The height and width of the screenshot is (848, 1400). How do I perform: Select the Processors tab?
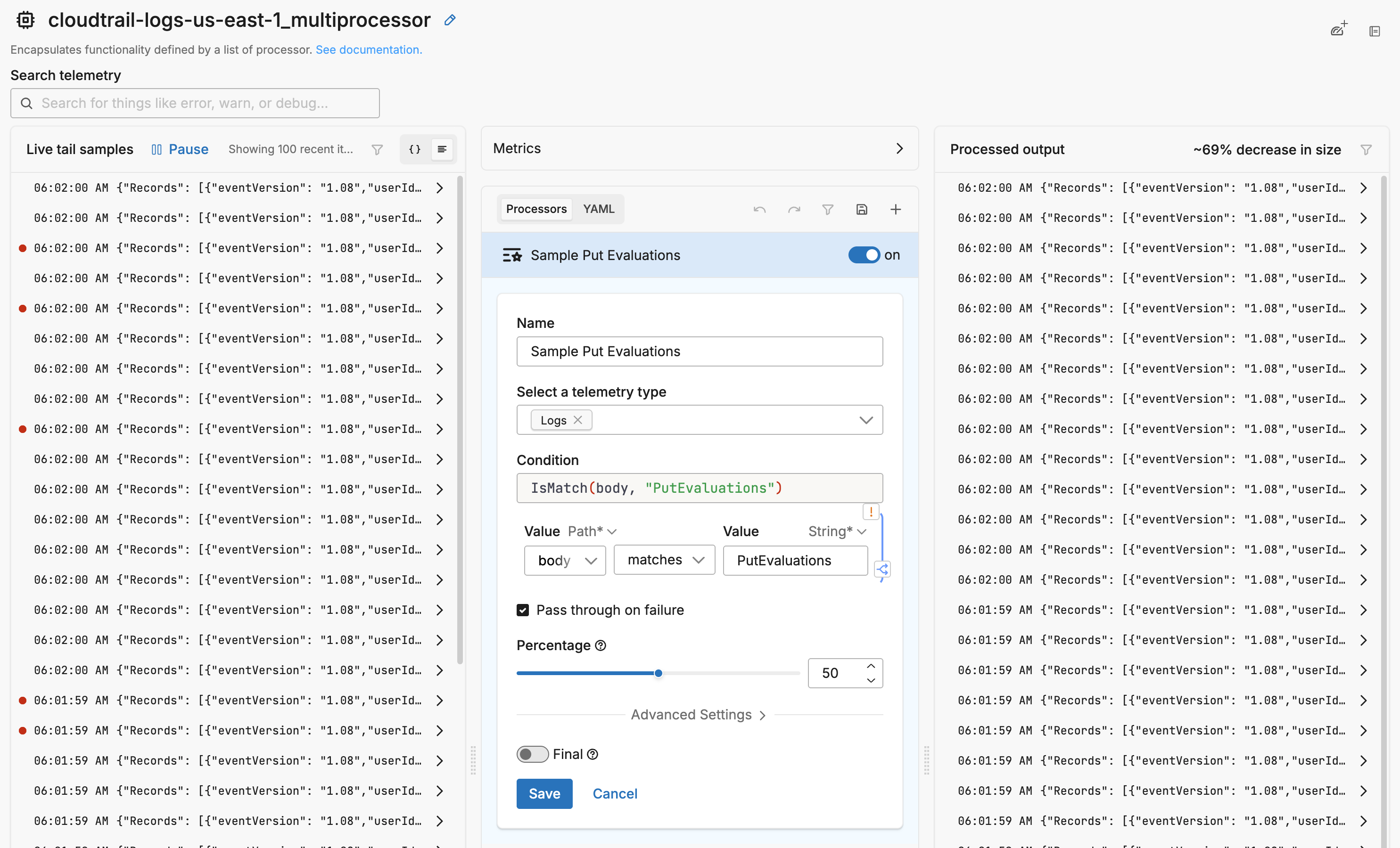pyautogui.click(x=536, y=209)
